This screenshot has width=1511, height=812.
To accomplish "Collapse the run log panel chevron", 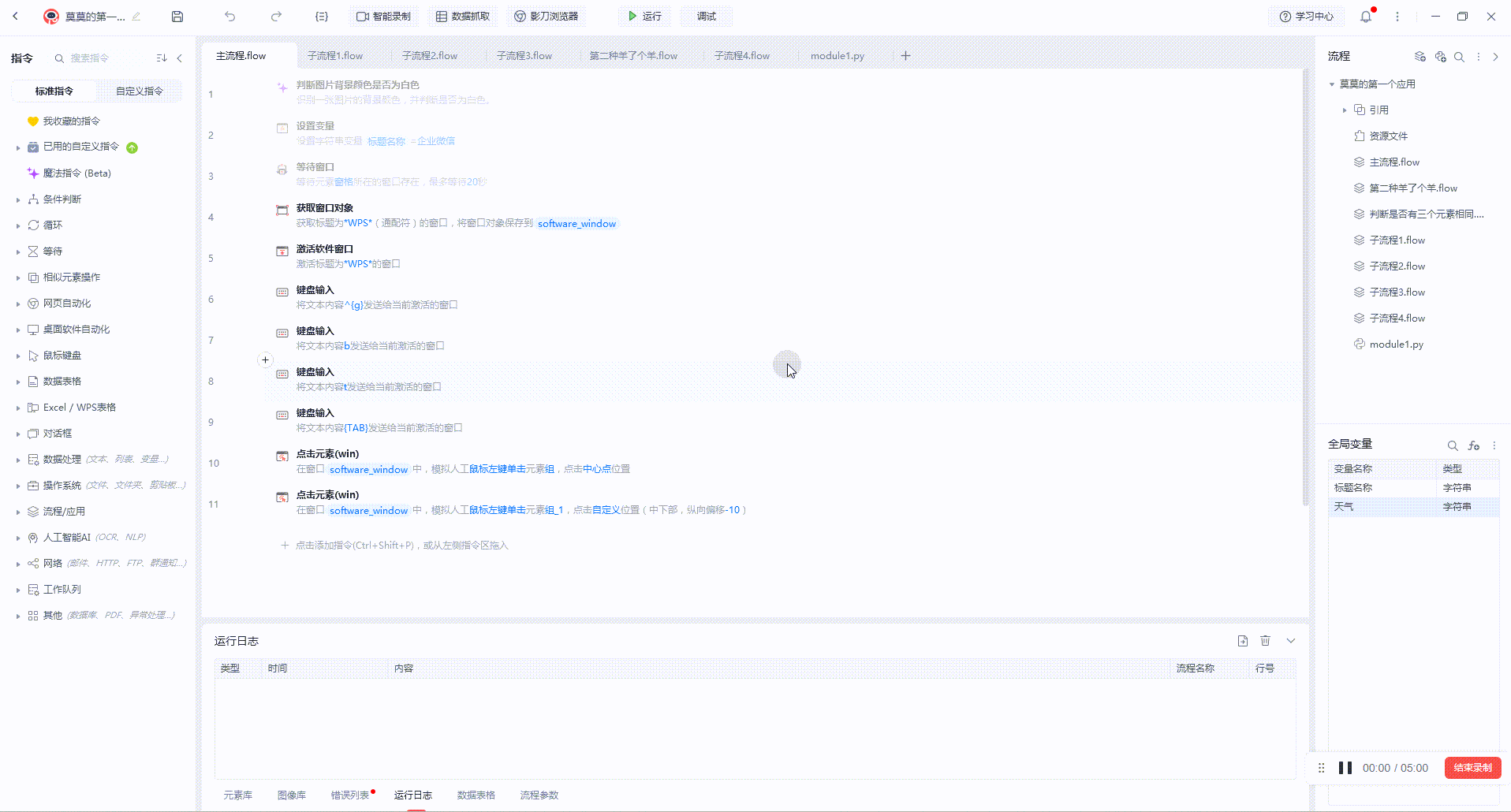I will point(1290,641).
